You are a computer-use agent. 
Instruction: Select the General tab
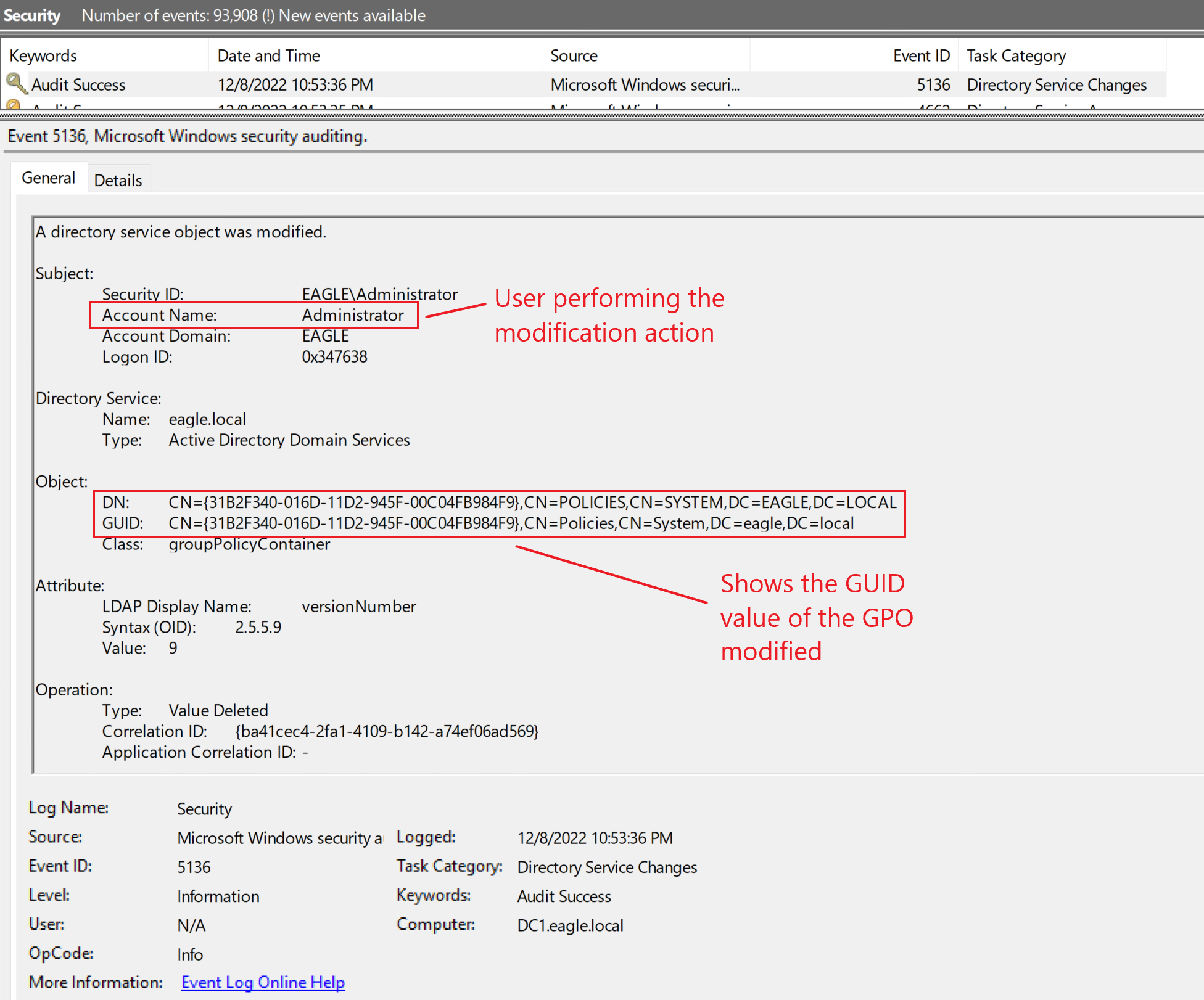tap(48, 178)
